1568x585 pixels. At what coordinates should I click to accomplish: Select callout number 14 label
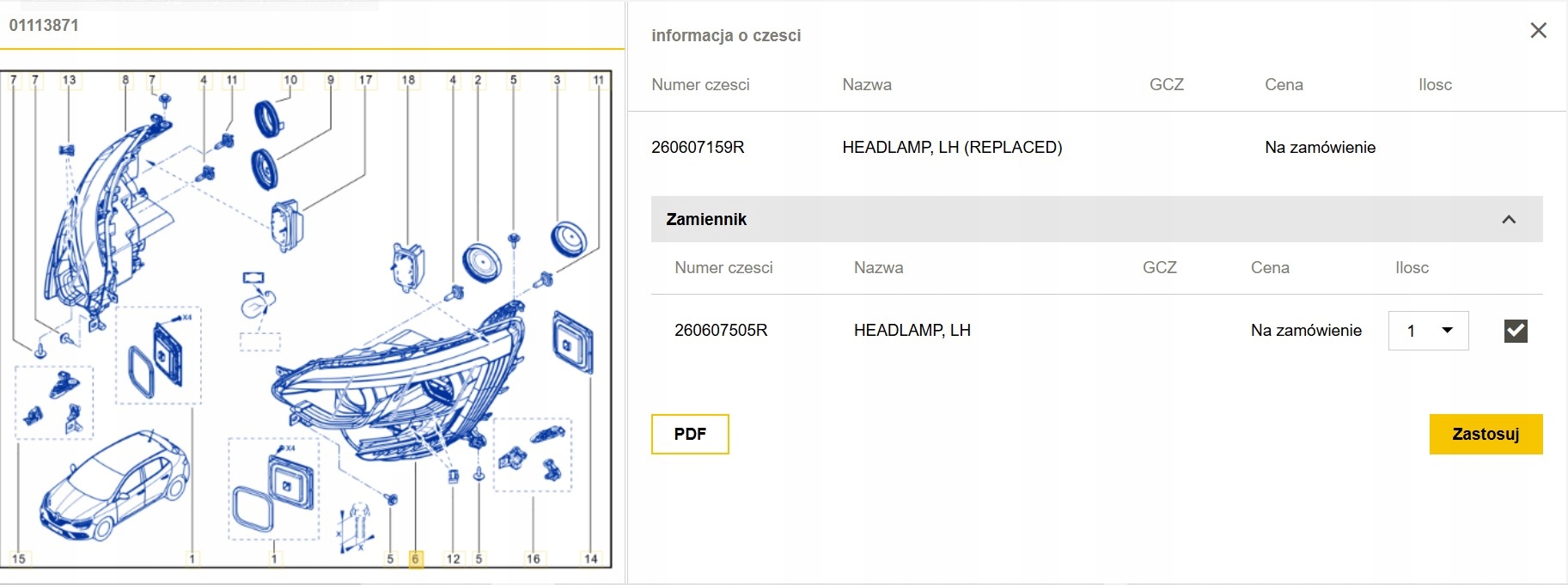pyautogui.click(x=591, y=559)
